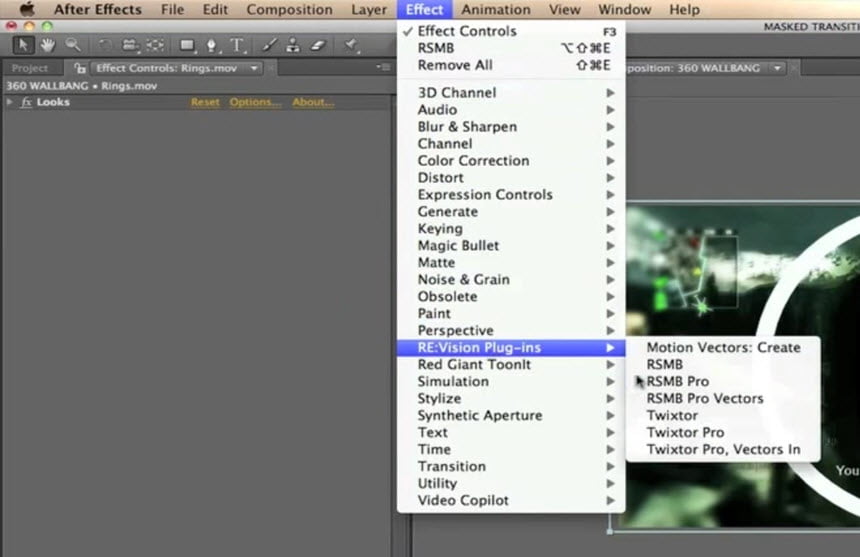Screen dimensions: 860x557
Task: Expand Simulation submenu
Action: coord(511,382)
